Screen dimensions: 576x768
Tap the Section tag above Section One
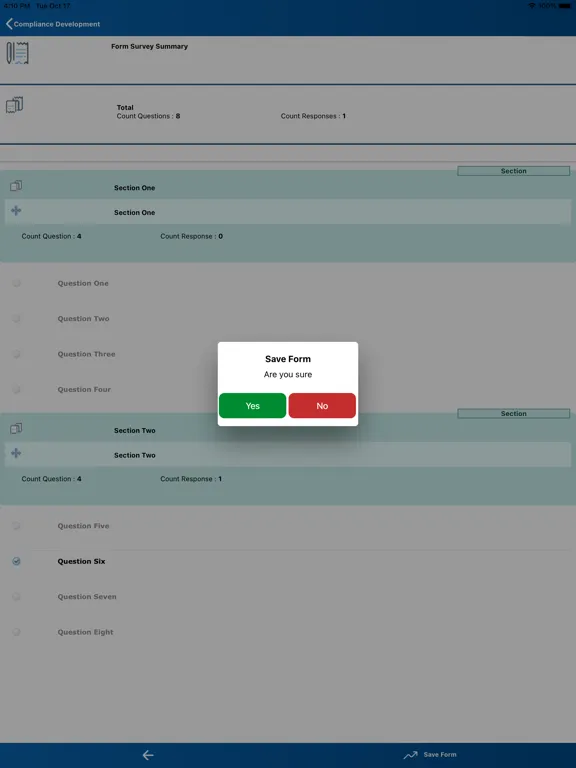tap(513, 171)
